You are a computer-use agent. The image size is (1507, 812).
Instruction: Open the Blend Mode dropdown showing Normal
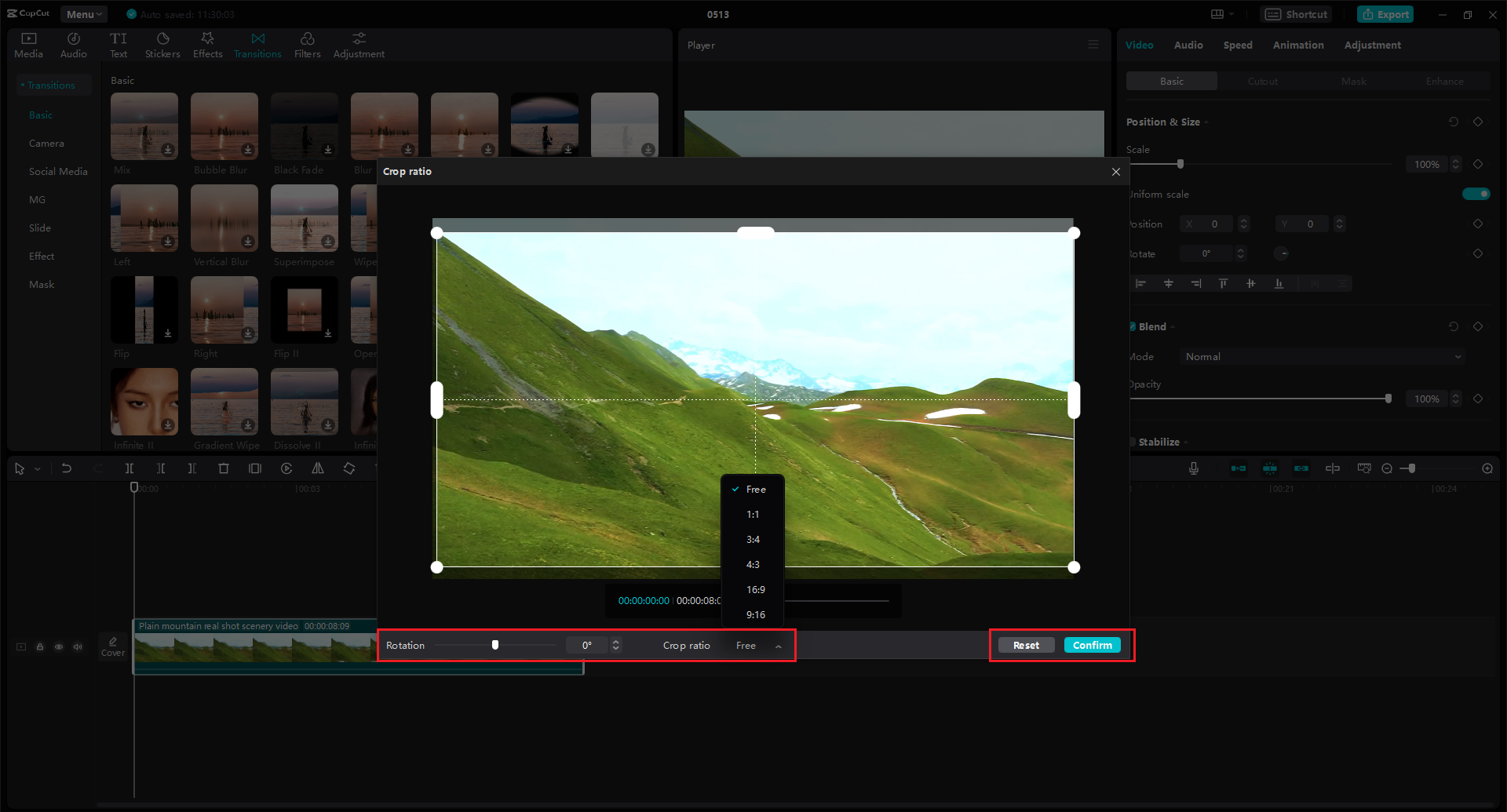click(x=1321, y=356)
